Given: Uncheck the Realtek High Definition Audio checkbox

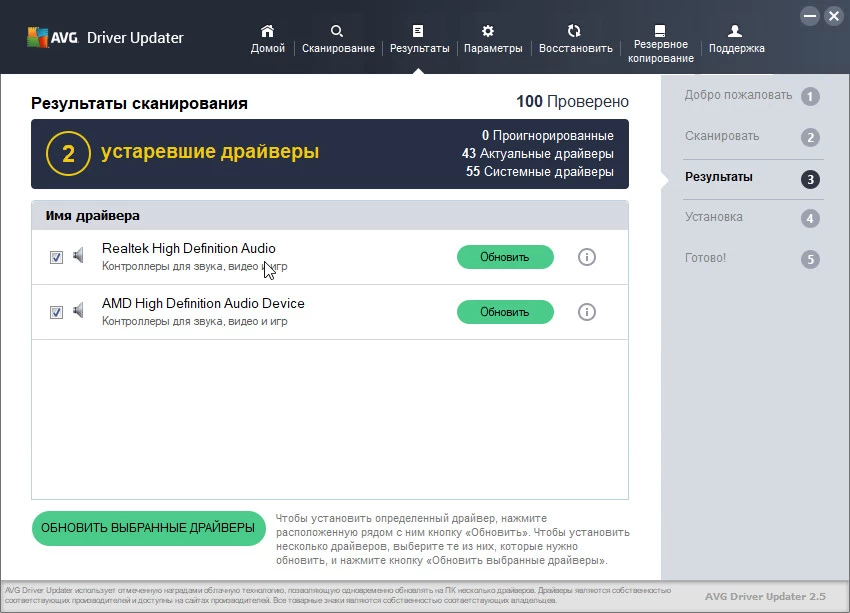Looking at the screenshot, I should (57, 257).
